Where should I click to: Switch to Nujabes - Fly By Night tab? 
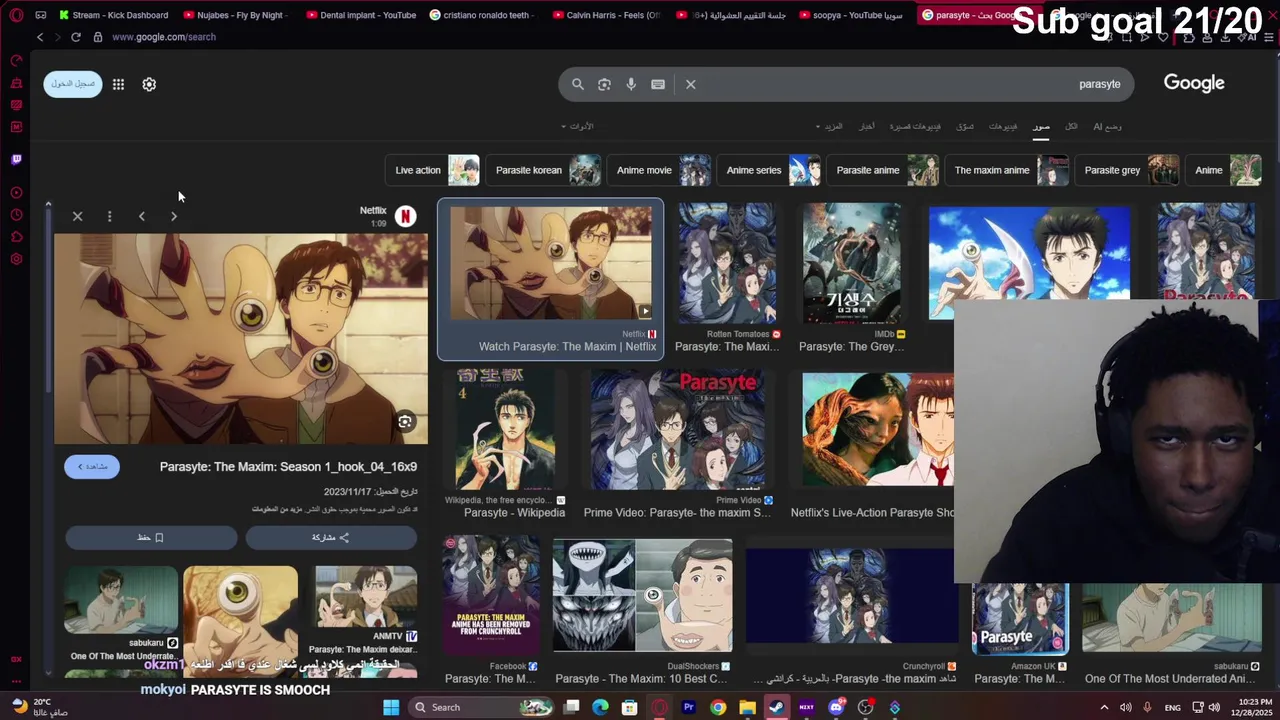pos(236,15)
